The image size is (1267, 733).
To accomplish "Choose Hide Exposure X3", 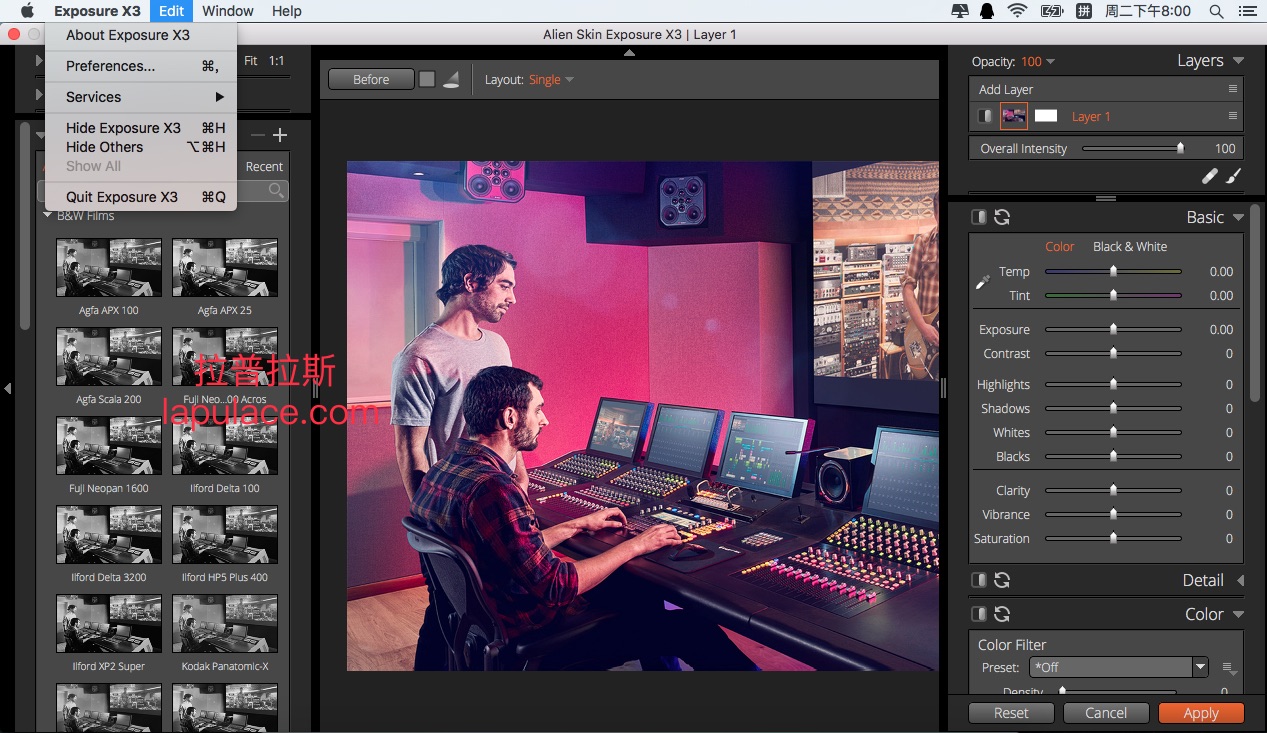I will [141, 128].
